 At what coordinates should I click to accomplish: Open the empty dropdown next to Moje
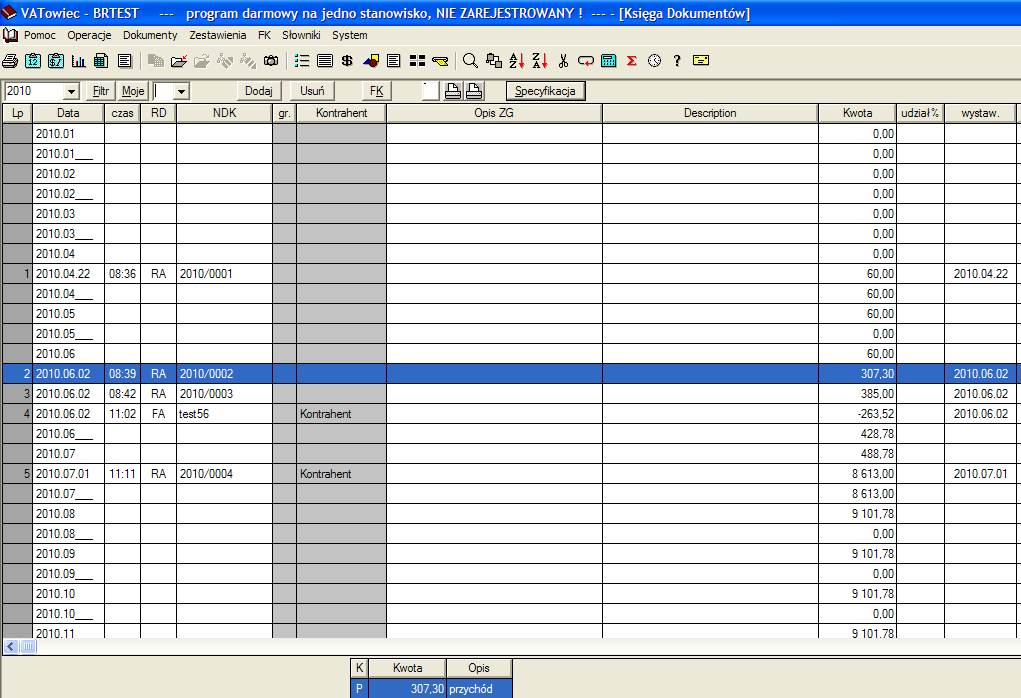click(x=181, y=91)
